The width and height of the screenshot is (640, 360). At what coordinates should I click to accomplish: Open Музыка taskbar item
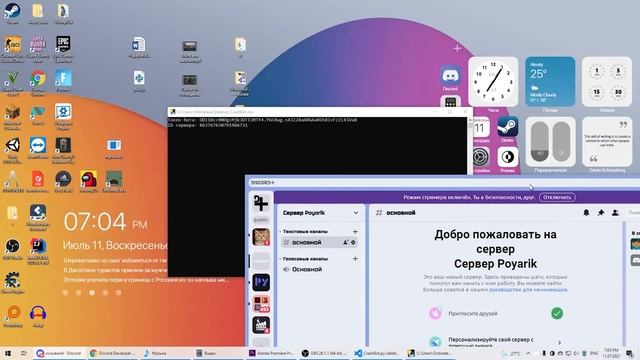166,353
